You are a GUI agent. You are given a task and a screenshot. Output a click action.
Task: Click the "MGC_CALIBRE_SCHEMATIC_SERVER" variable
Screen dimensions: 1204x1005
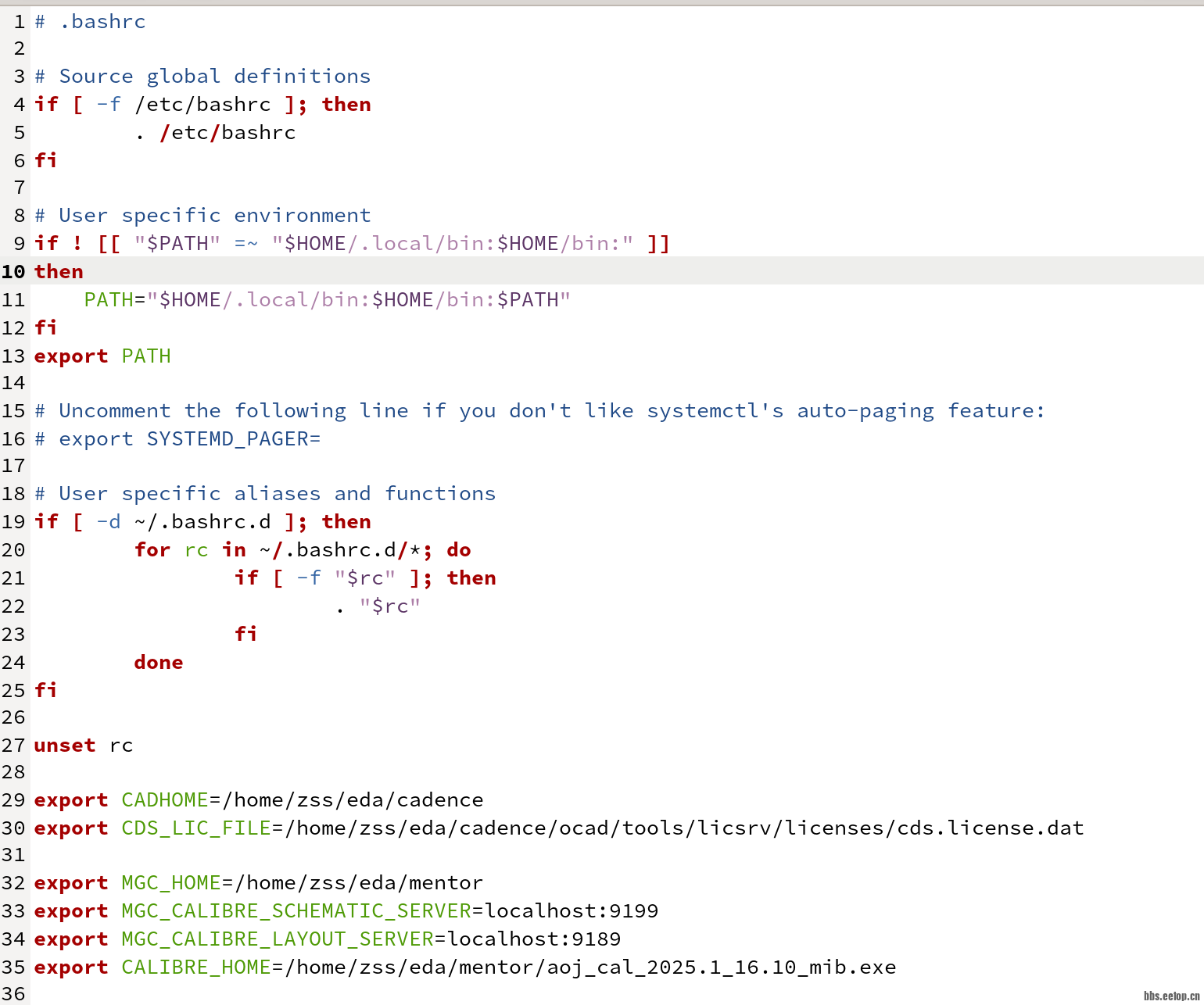pos(296,910)
